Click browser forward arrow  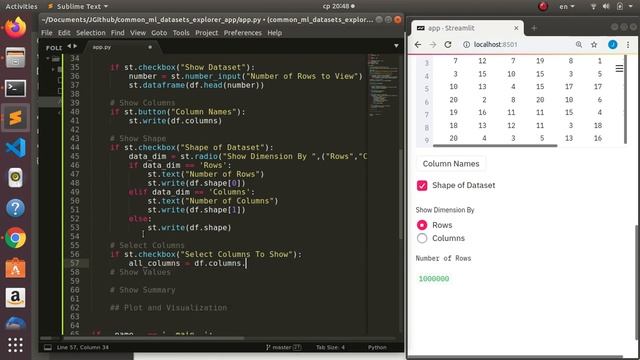click(x=433, y=44)
